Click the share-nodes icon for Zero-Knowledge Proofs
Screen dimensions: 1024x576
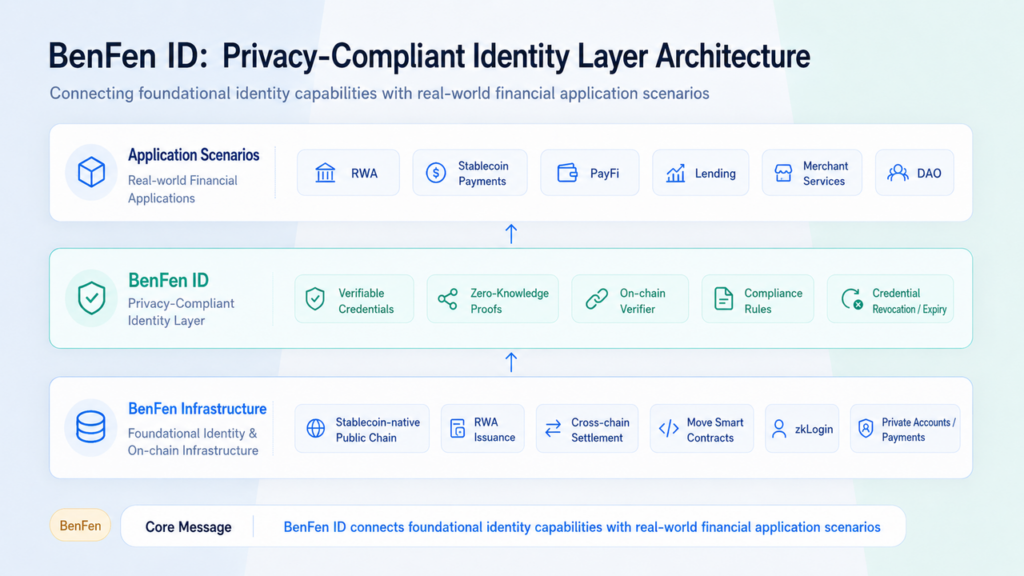[448, 299]
